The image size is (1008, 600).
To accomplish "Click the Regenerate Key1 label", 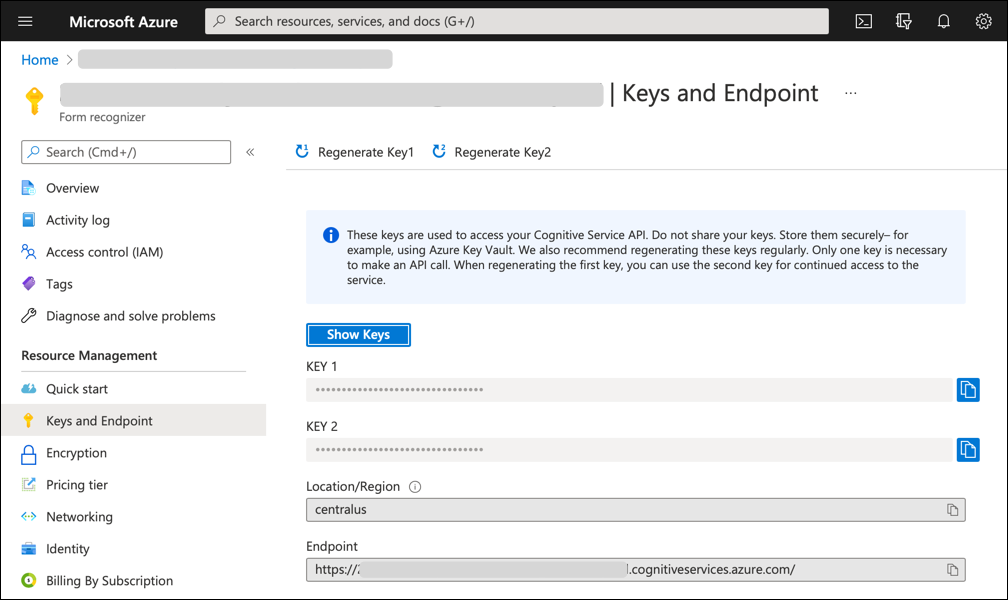I will point(366,152).
